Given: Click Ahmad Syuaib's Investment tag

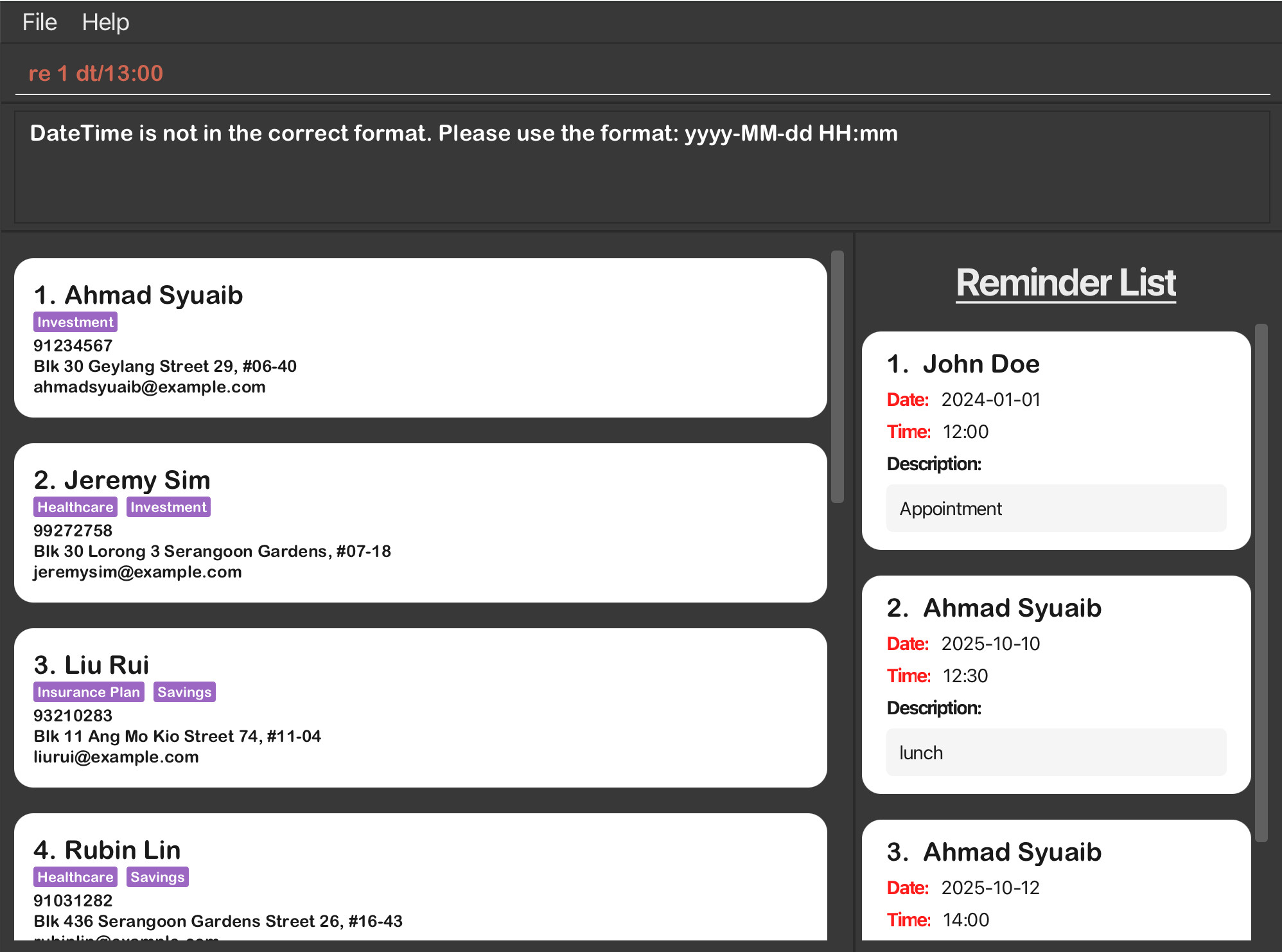Looking at the screenshot, I should click(75, 322).
